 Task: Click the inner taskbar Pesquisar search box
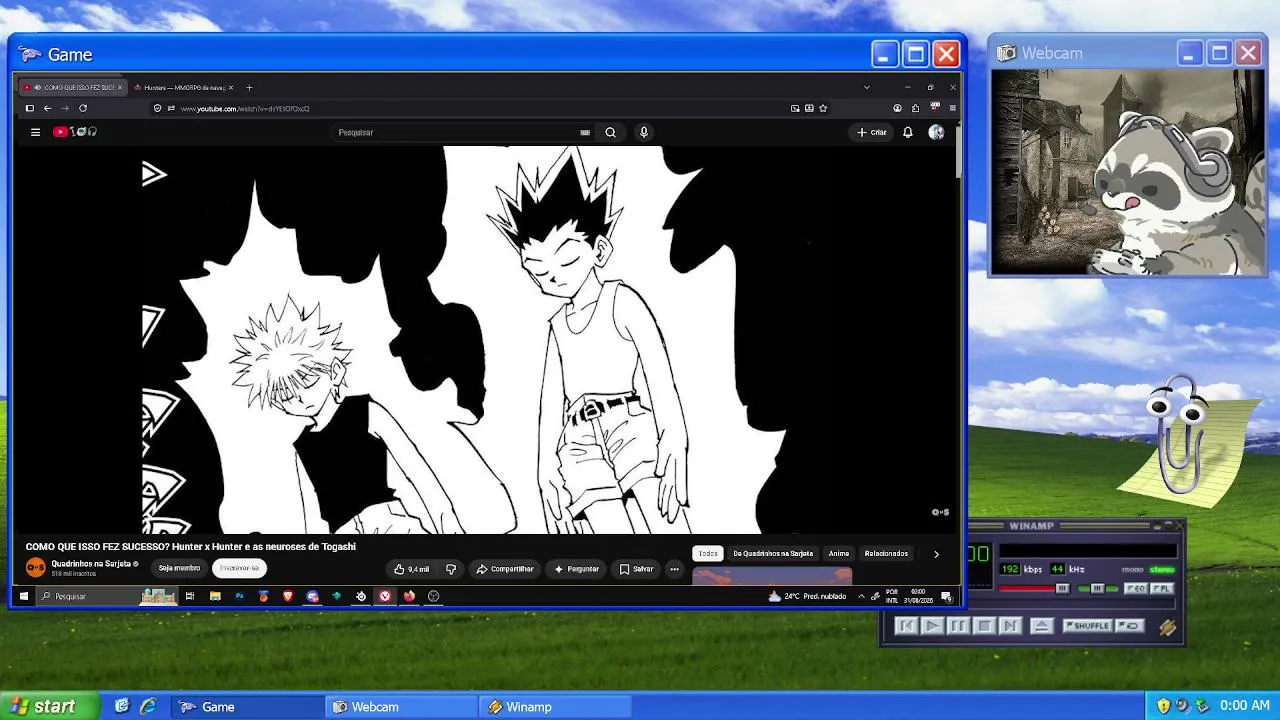[107, 596]
